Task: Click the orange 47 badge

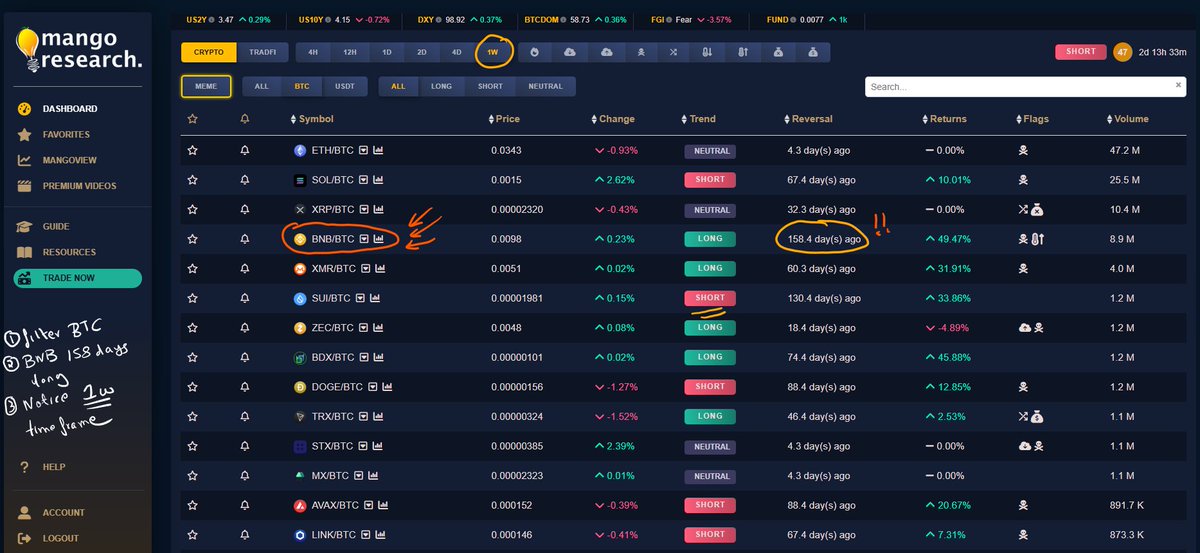Action: pos(1123,52)
